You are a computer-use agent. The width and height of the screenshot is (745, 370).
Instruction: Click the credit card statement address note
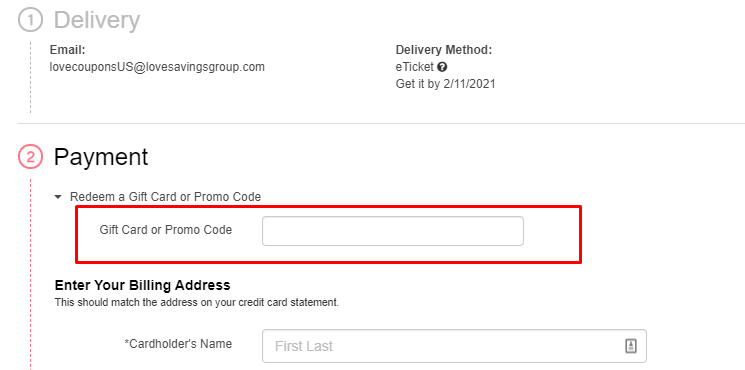pos(197,302)
